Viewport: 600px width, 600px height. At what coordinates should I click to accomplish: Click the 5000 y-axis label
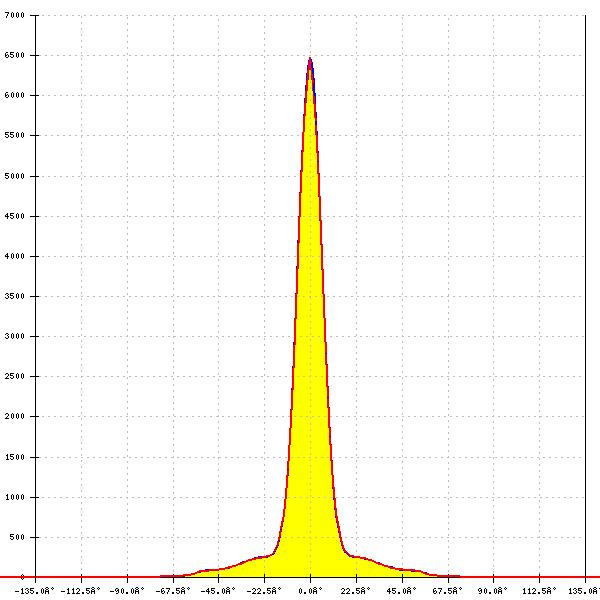click(x=15, y=176)
